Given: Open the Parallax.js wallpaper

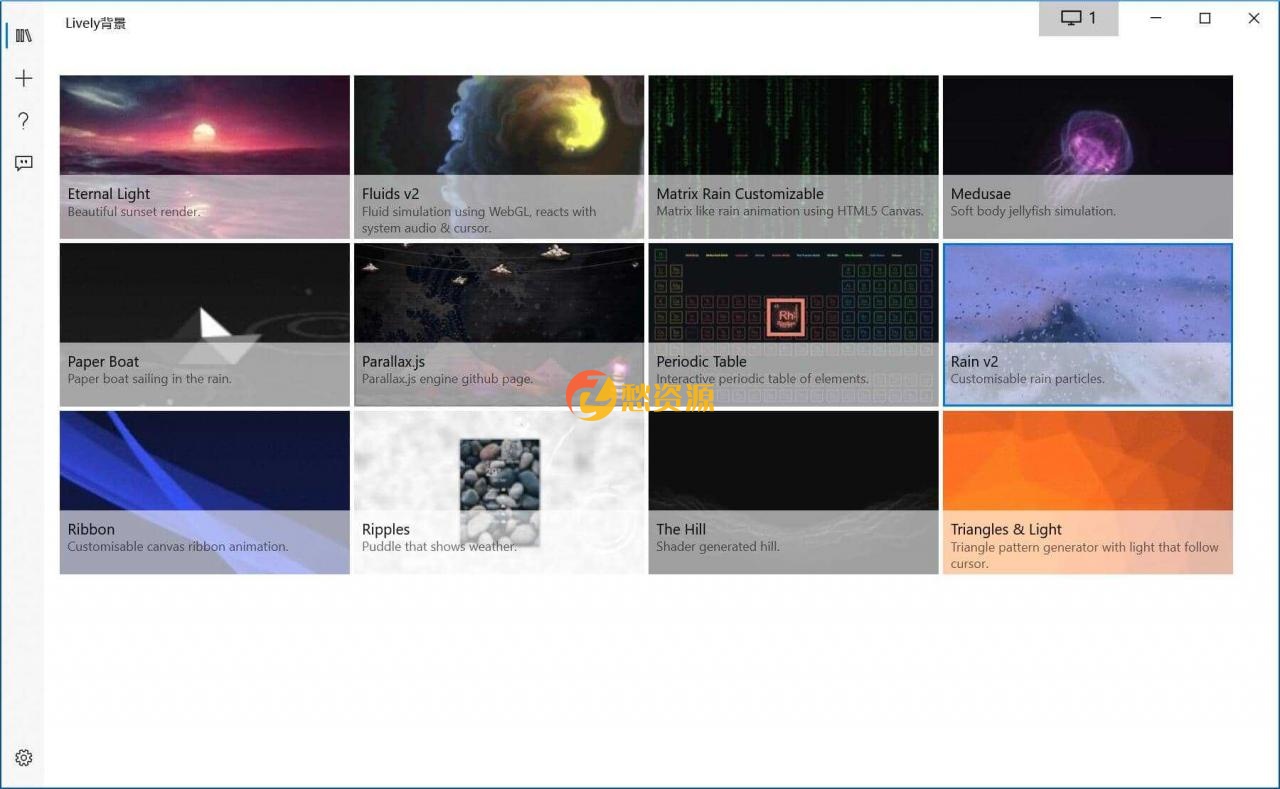Looking at the screenshot, I should pyautogui.click(x=498, y=324).
